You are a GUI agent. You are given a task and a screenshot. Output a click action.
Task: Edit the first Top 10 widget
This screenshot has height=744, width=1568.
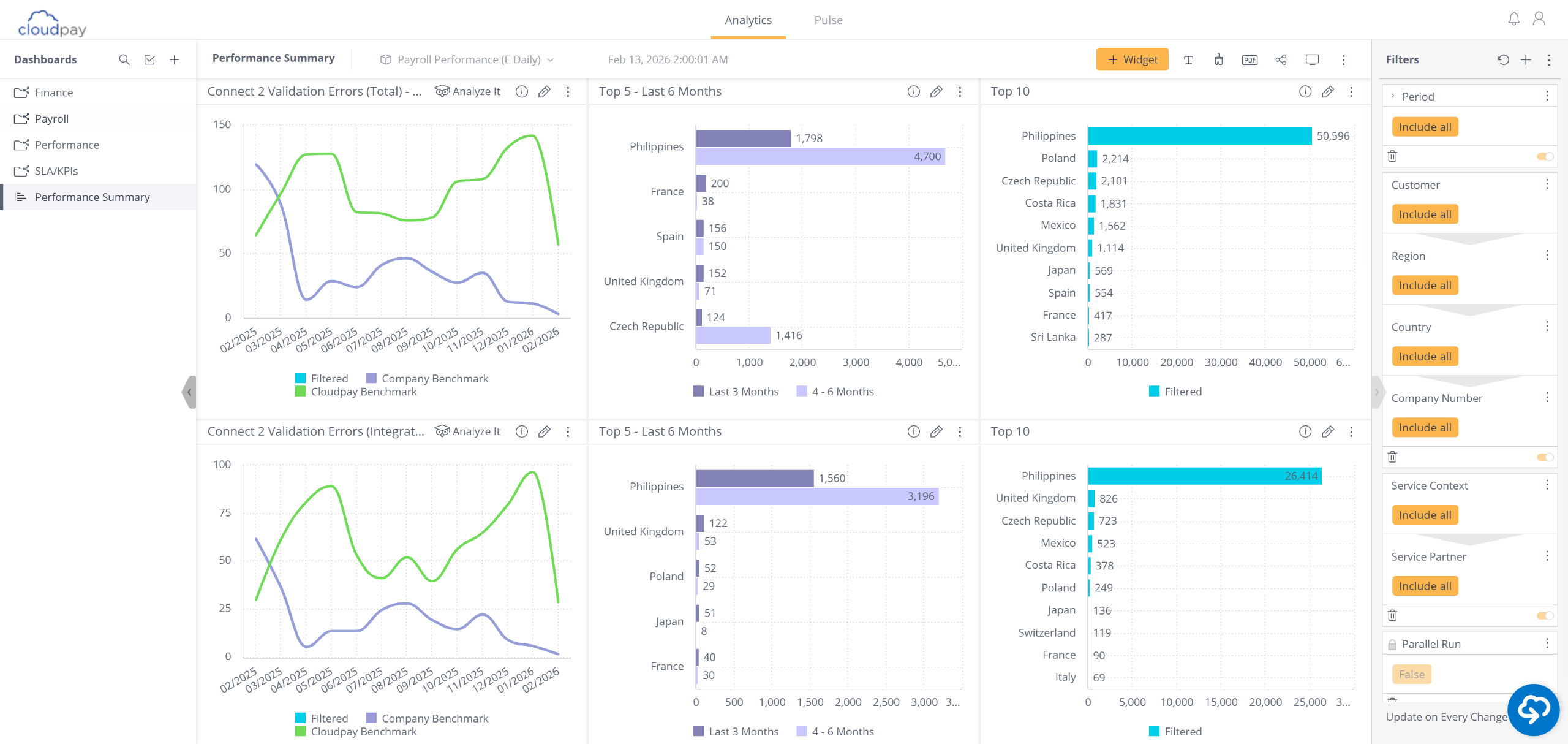[x=1328, y=91]
